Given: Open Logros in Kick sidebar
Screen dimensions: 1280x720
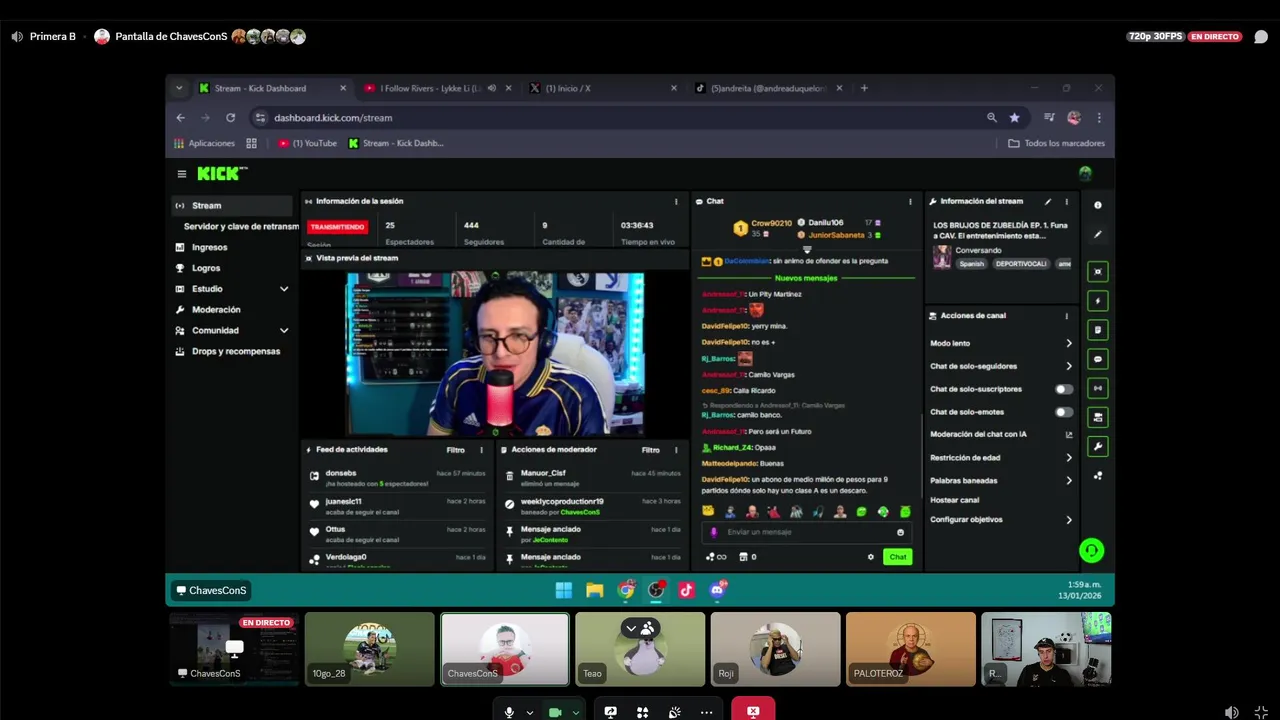Looking at the screenshot, I should 206,268.
